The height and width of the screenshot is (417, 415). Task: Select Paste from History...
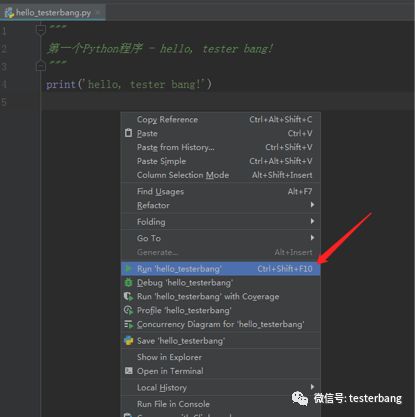(x=220, y=147)
